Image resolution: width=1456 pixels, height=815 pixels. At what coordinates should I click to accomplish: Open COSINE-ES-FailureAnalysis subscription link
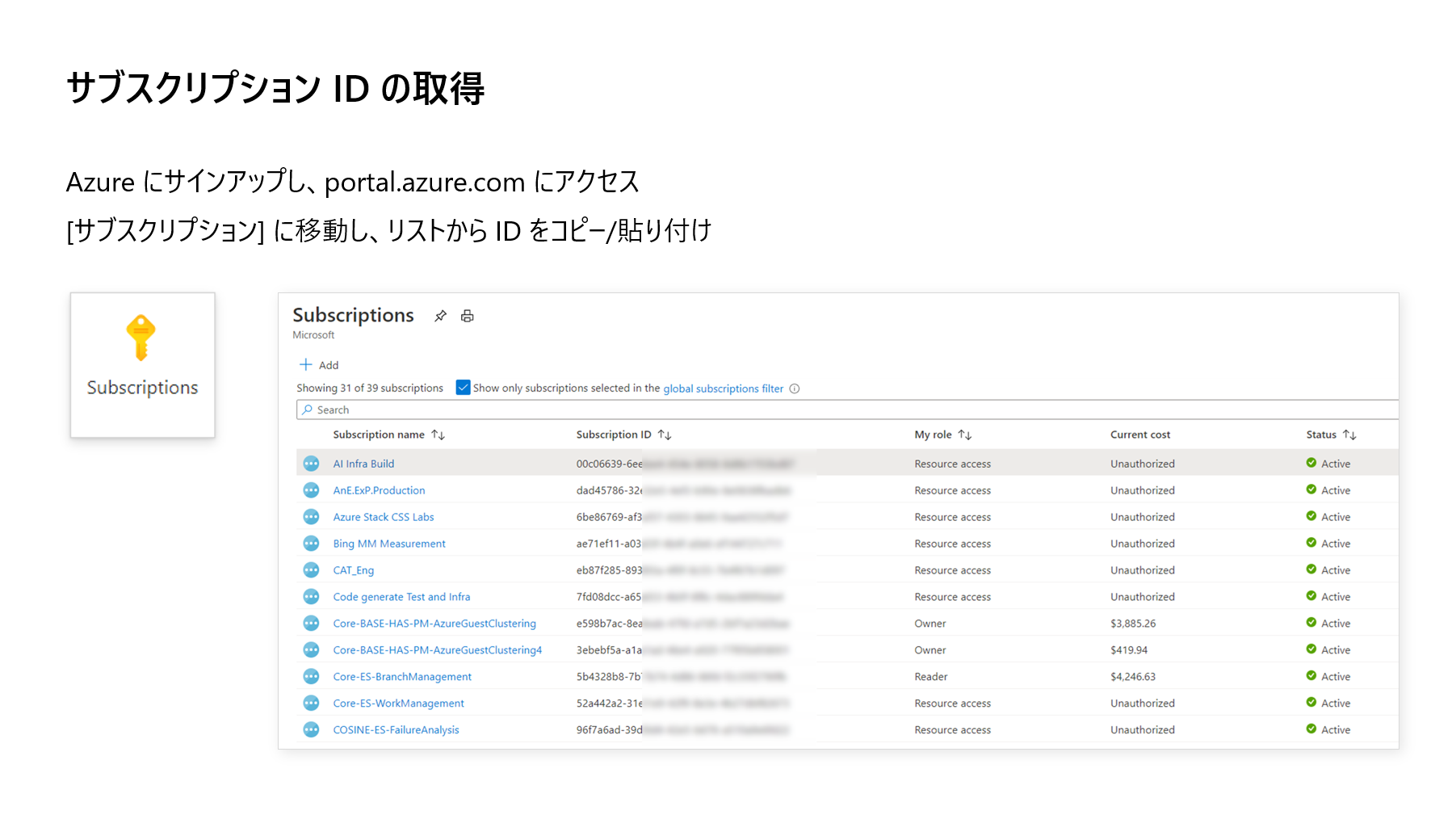click(396, 730)
